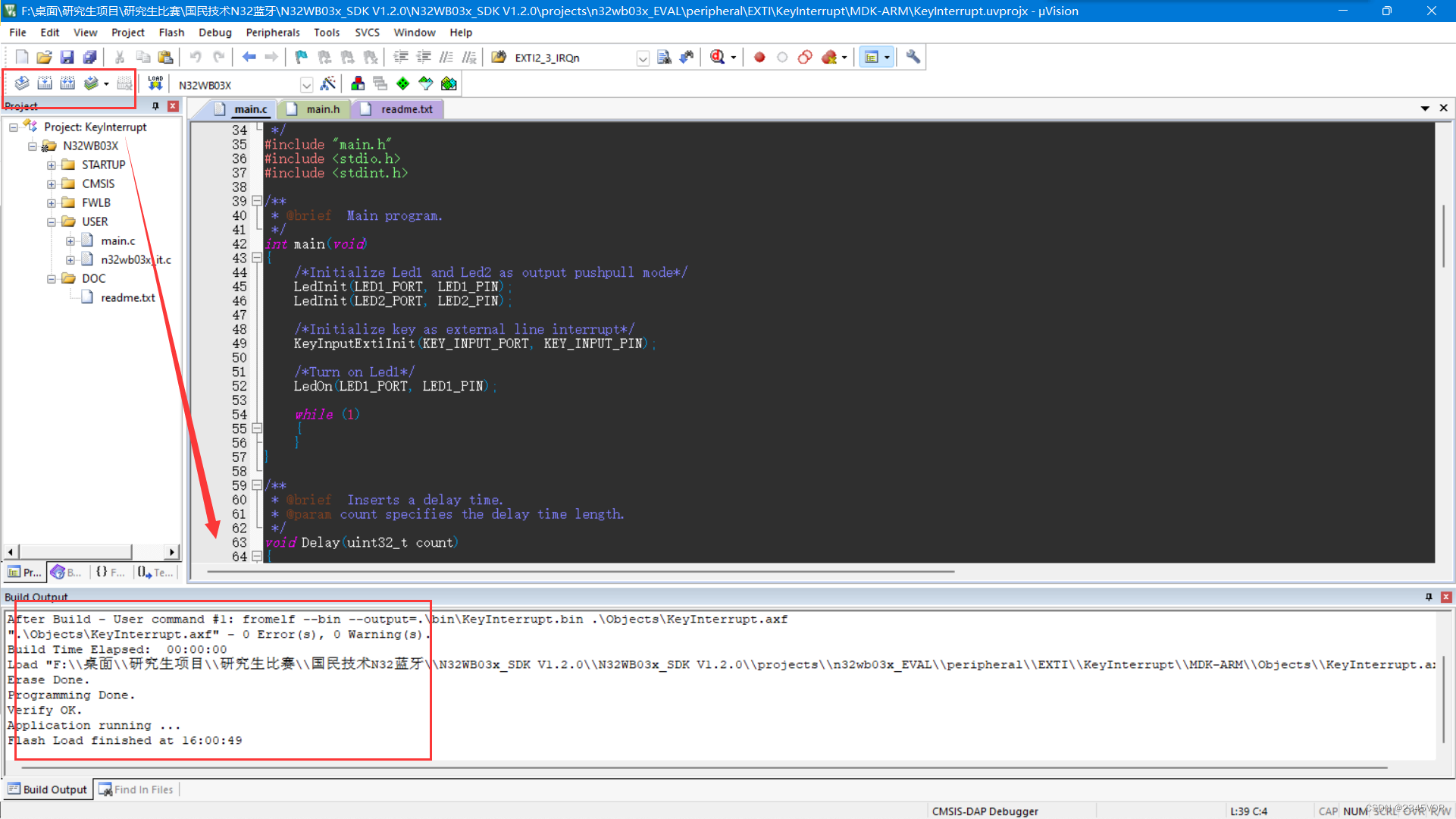This screenshot has height=819, width=1456.
Task: Collapse comment fold at line 59
Action: pyautogui.click(x=257, y=485)
